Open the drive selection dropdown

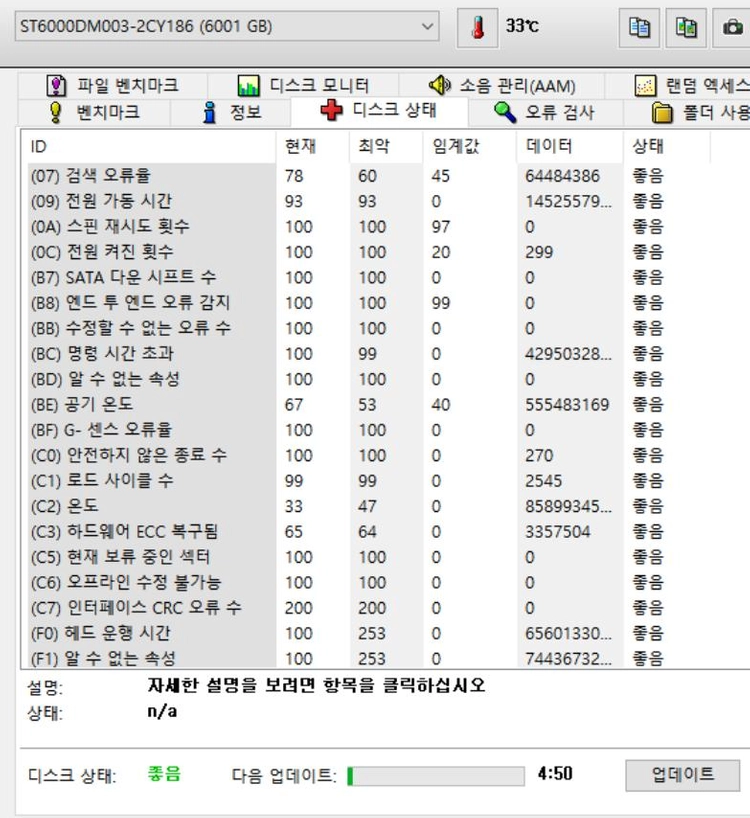pyautogui.click(x=227, y=26)
